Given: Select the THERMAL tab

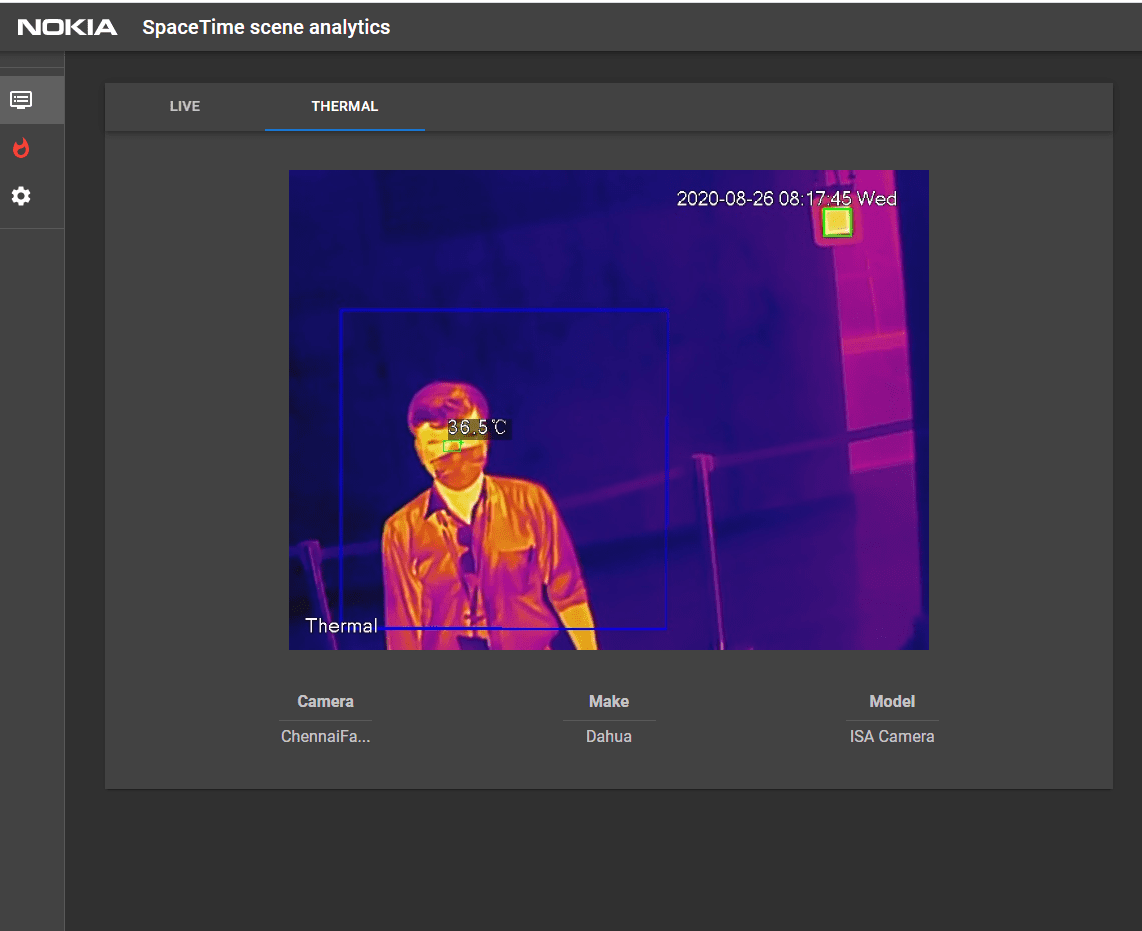Looking at the screenshot, I should pos(344,106).
